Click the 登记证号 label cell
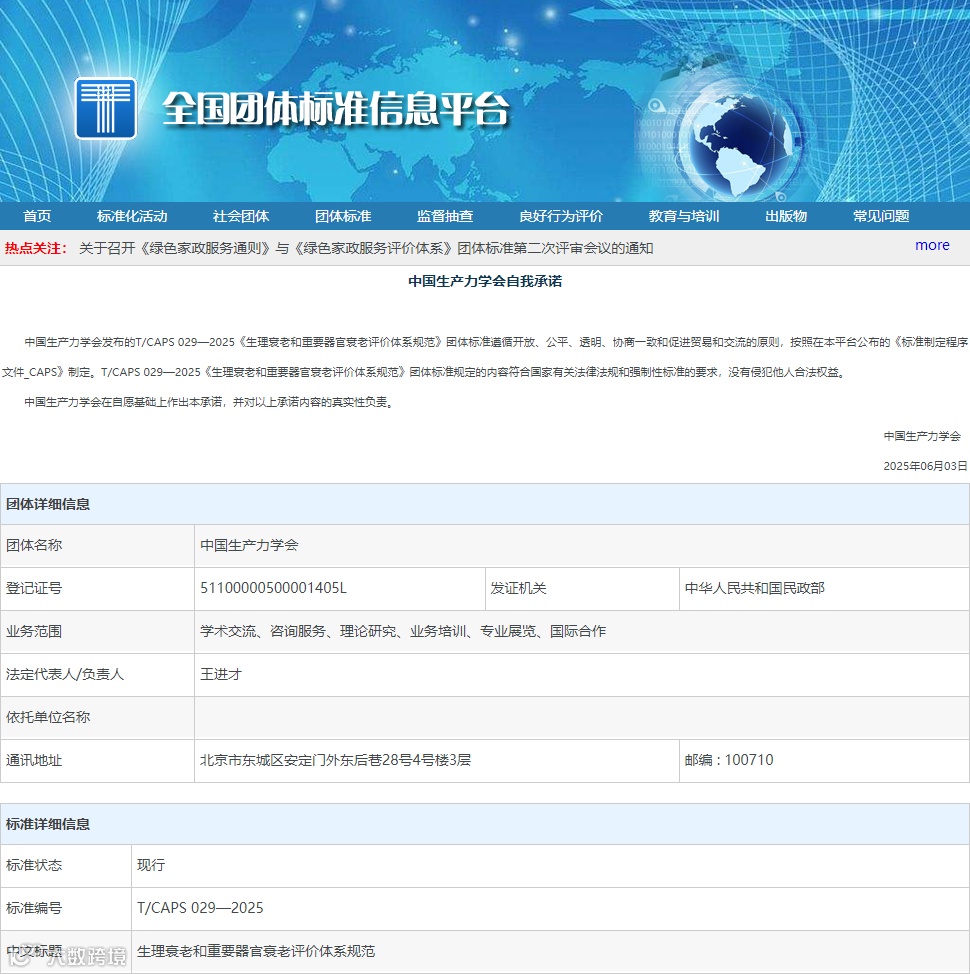This screenshot has width=970, height=974. pyautogui.click(x=97, y=588)
